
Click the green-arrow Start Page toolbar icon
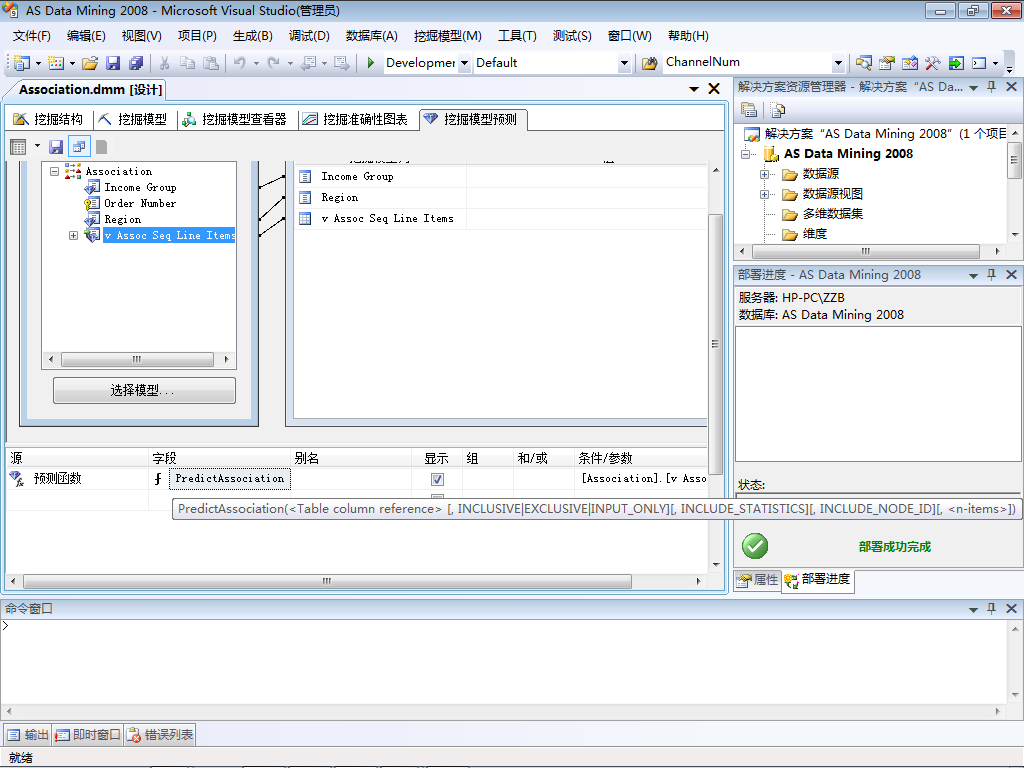pyautogui.click(x=955, y=63)
